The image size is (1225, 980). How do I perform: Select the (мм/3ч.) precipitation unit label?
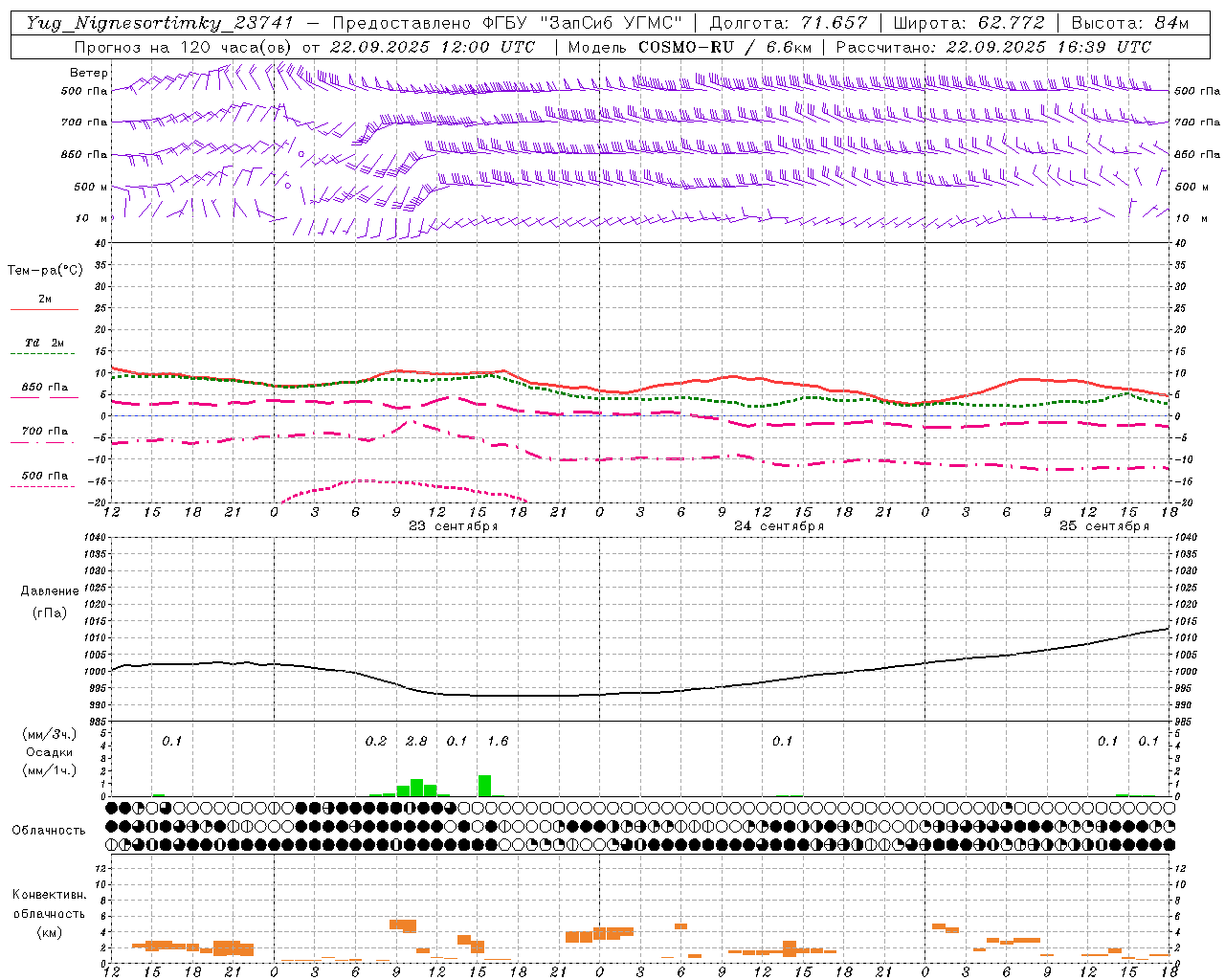click(50, 735)
